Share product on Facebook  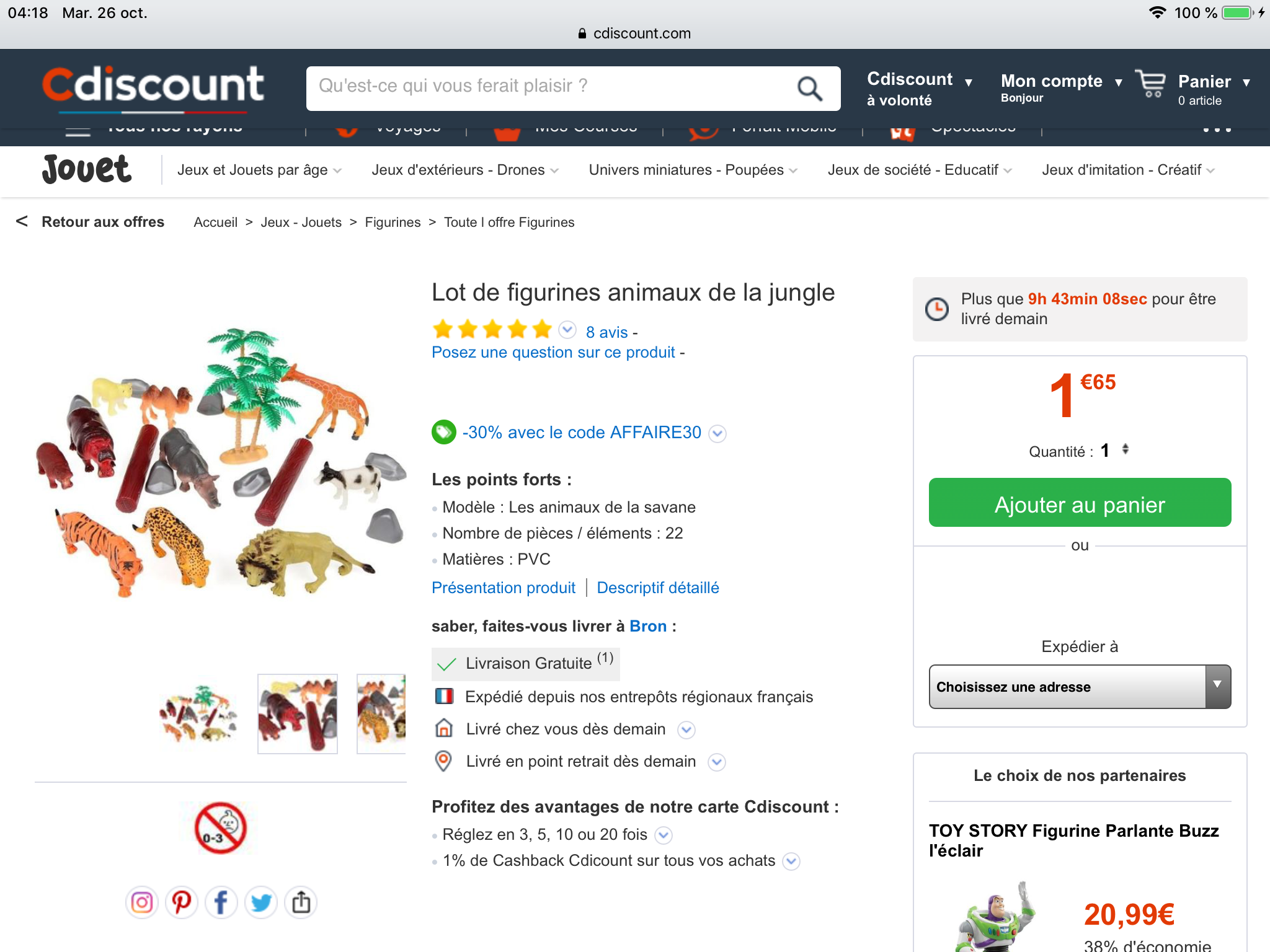[221, 902]
